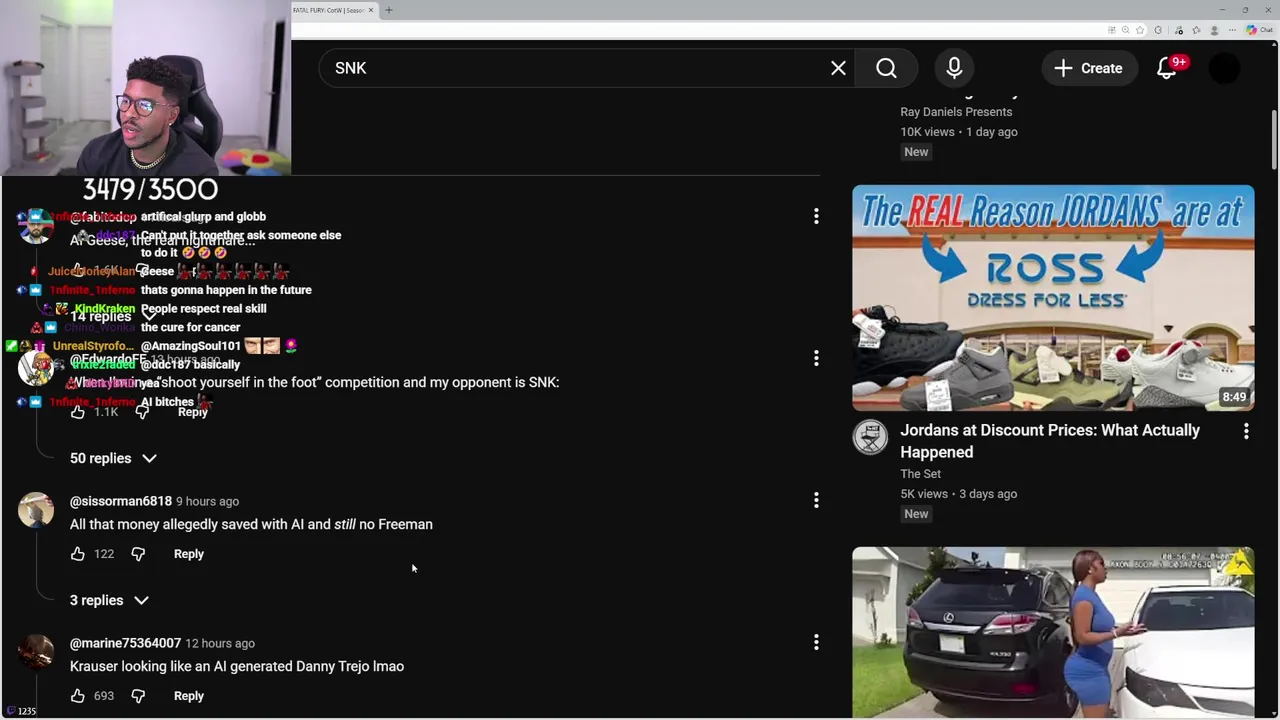The width and height of the screenshot is (1280, 720).
Task: Dislike the @sissorman6818 comment
Action: [138, 554]
